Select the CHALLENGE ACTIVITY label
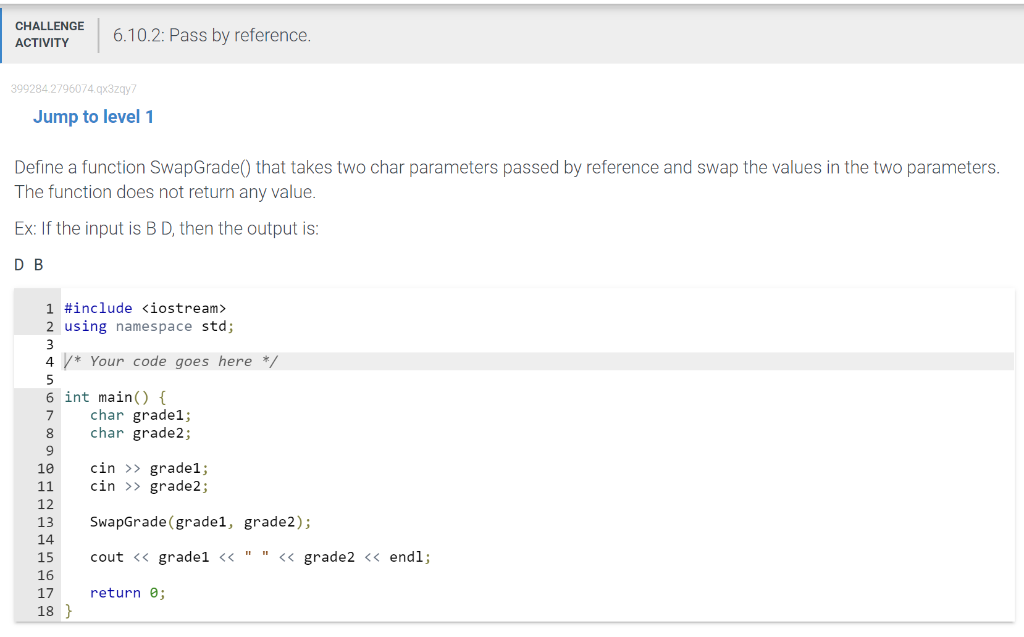The width and height of the screenshot is (1024, 637). point(50,35)
